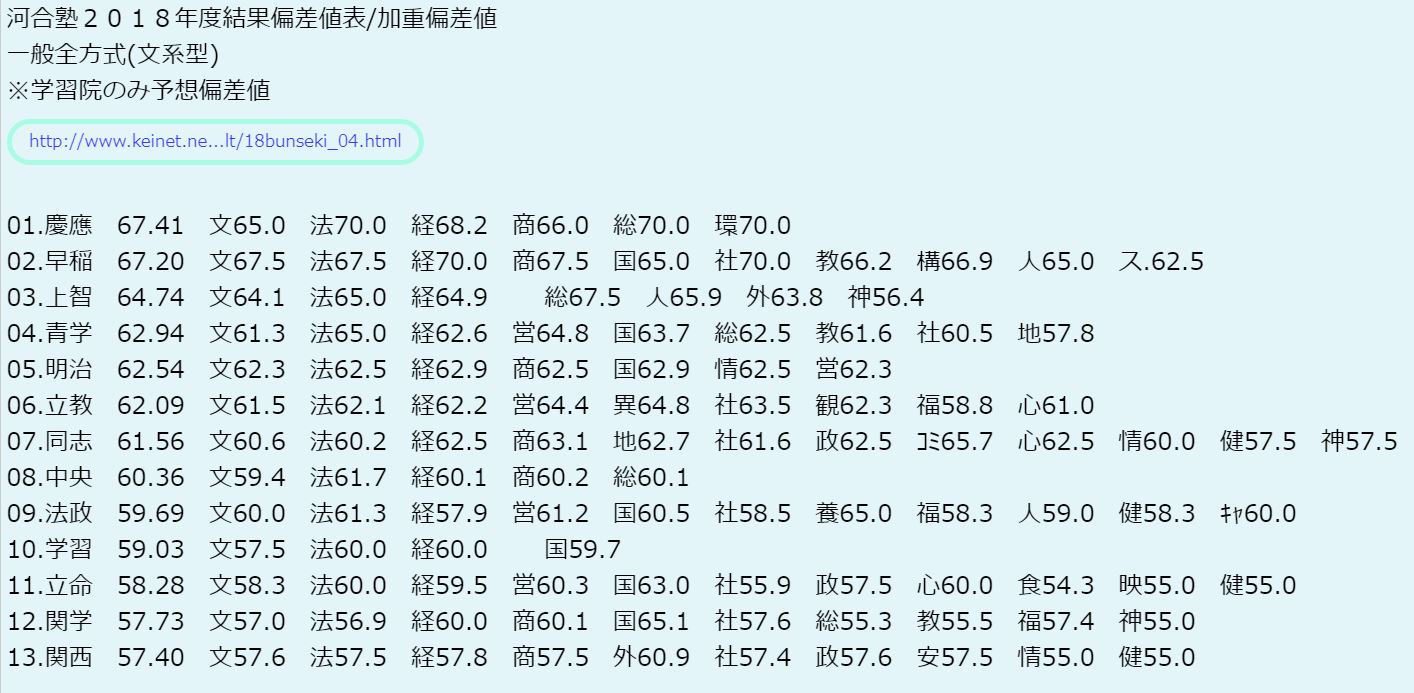The height and width of the screenshot is (693, 1414).
Task: Click 法政 養65.0 entry
Action: tap(854, 514)
